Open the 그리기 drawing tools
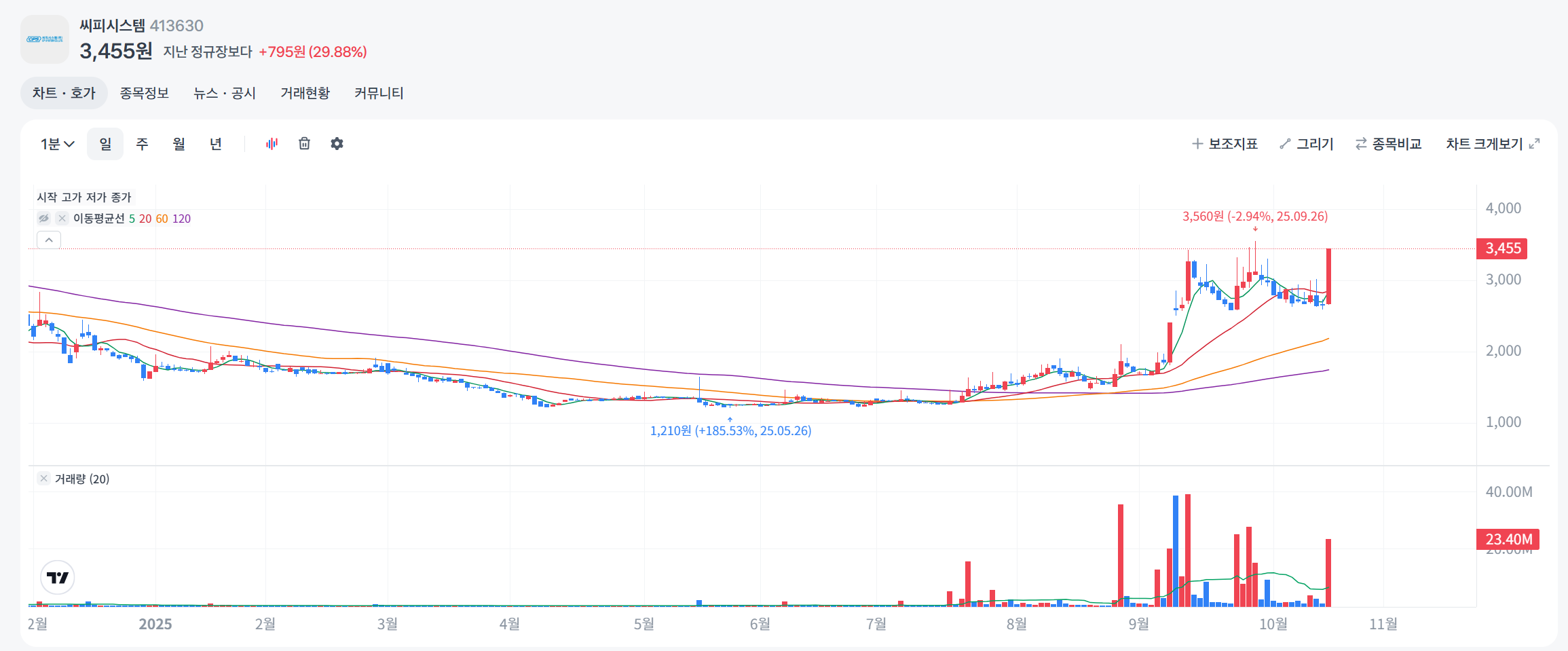This screenshot has height=651, width=1568. [1307, 144]
